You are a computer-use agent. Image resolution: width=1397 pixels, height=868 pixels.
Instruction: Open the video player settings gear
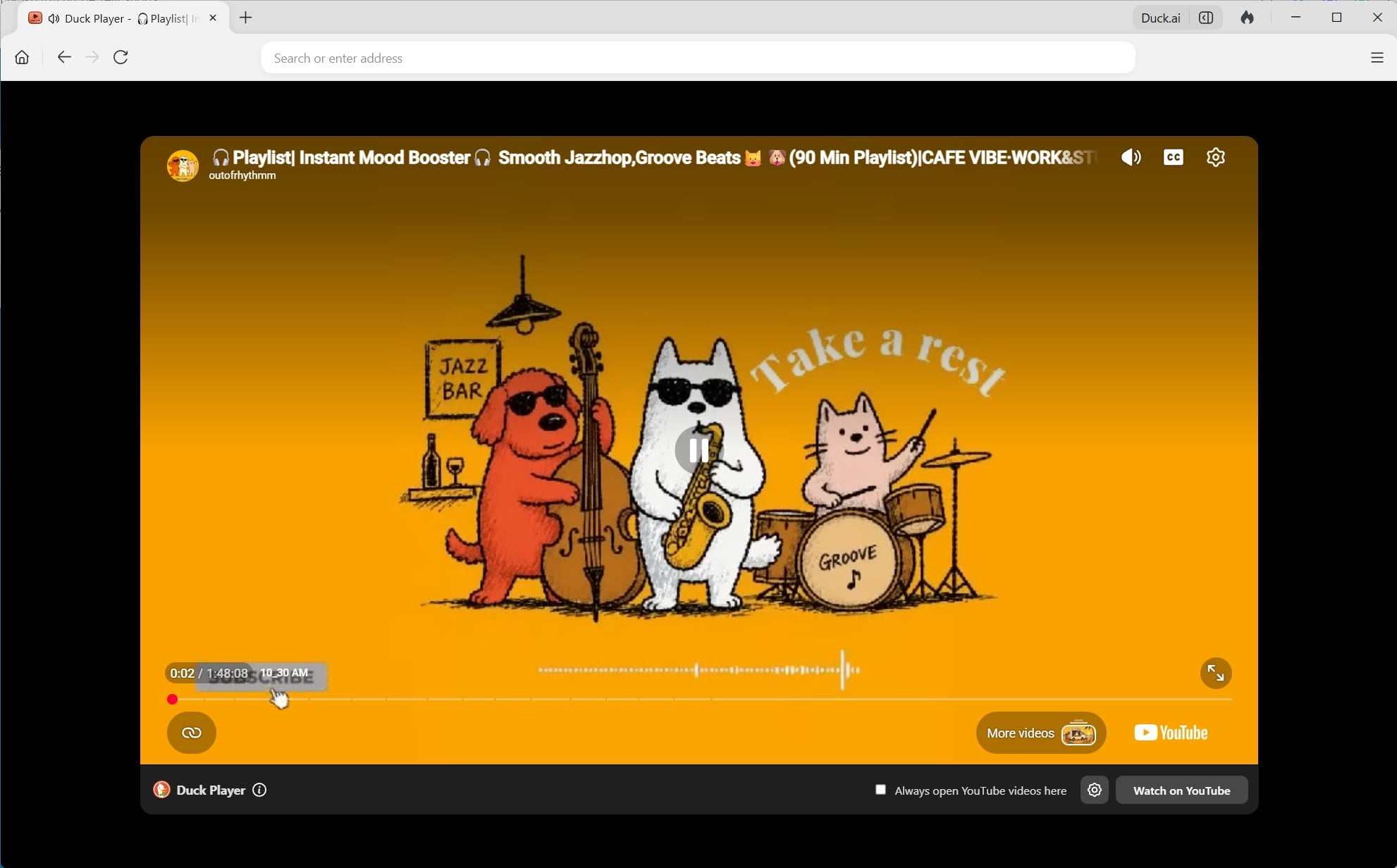(x=1216, y=157)
